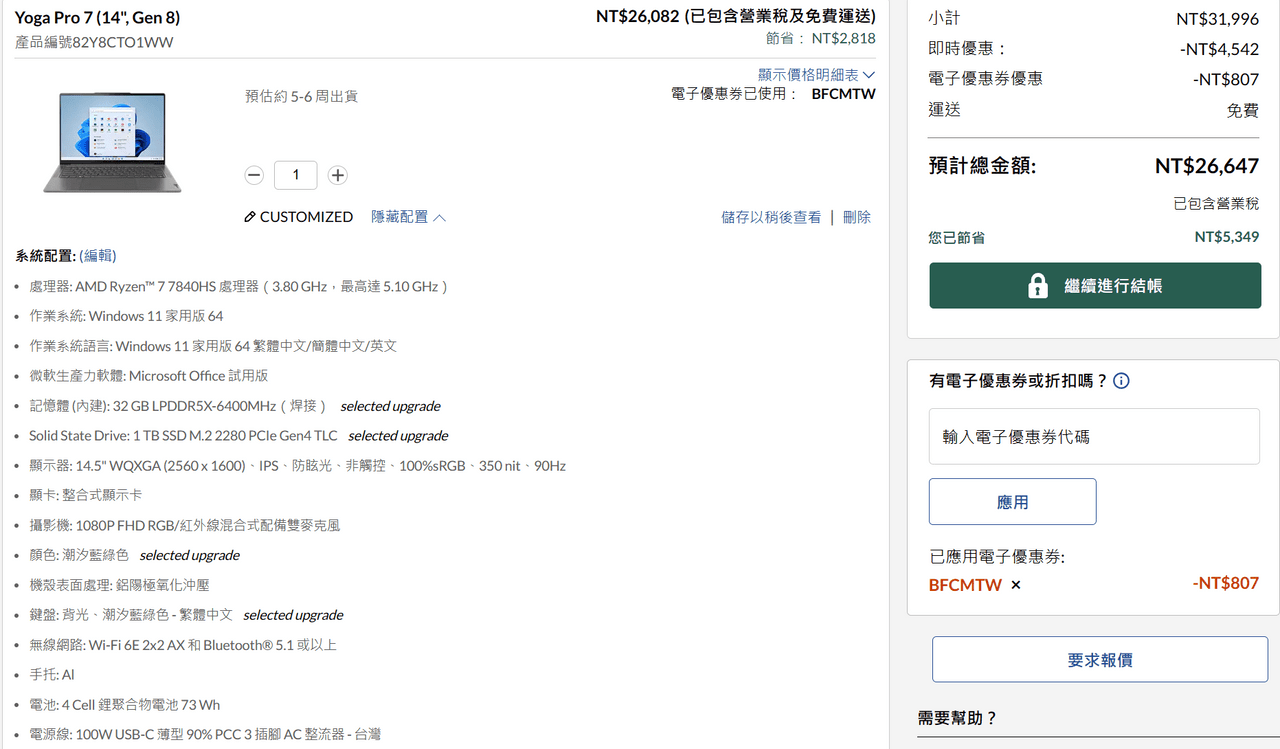Image resolution: width=1280 pixels, height=749 pixels.
Task: Click the lock icon on the checkout button
Action: pos(1037,285)
